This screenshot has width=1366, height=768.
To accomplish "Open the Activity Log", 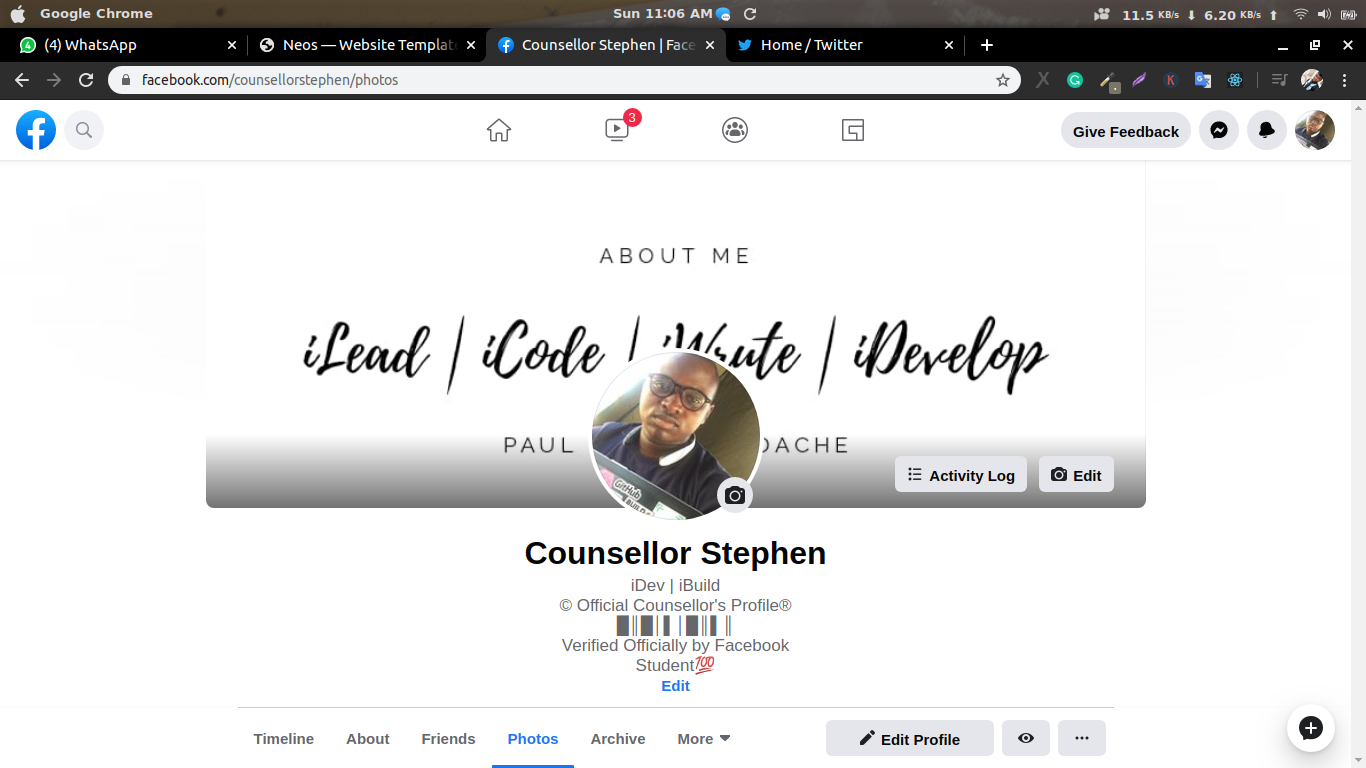I will click(x=961, y=475).
